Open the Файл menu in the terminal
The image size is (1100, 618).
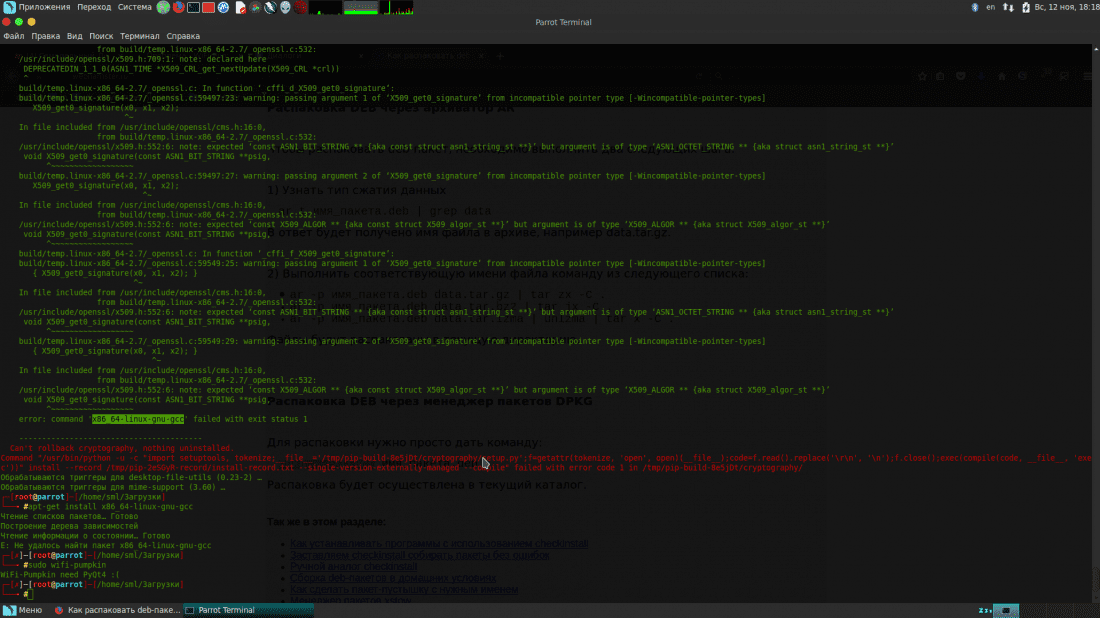coord(13,36)
